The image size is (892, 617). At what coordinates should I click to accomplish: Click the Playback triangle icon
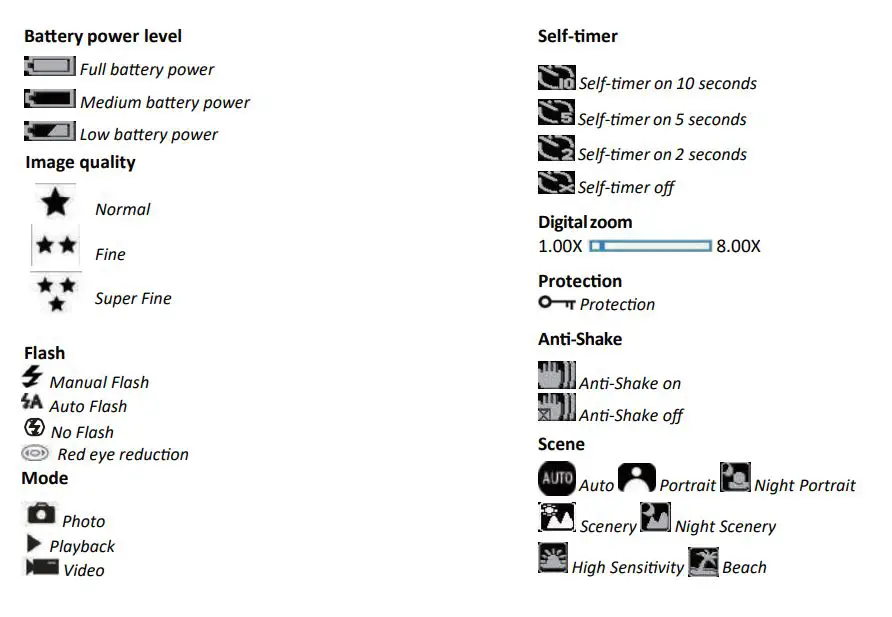34,544
